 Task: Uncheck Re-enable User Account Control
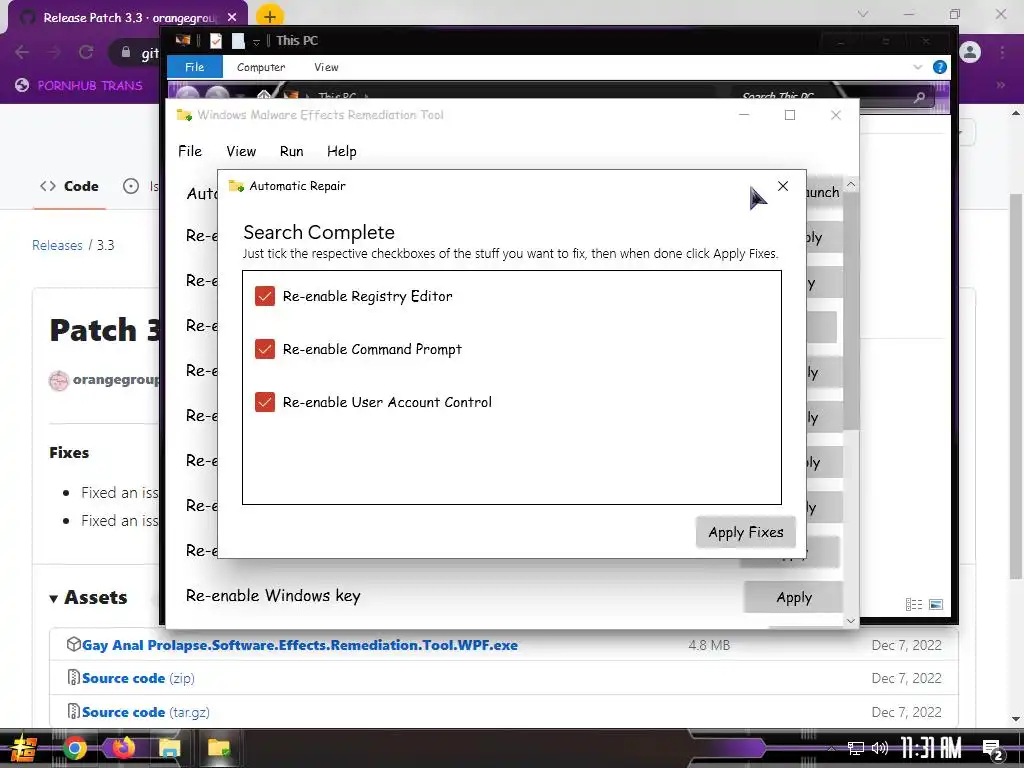coord(264,402)
